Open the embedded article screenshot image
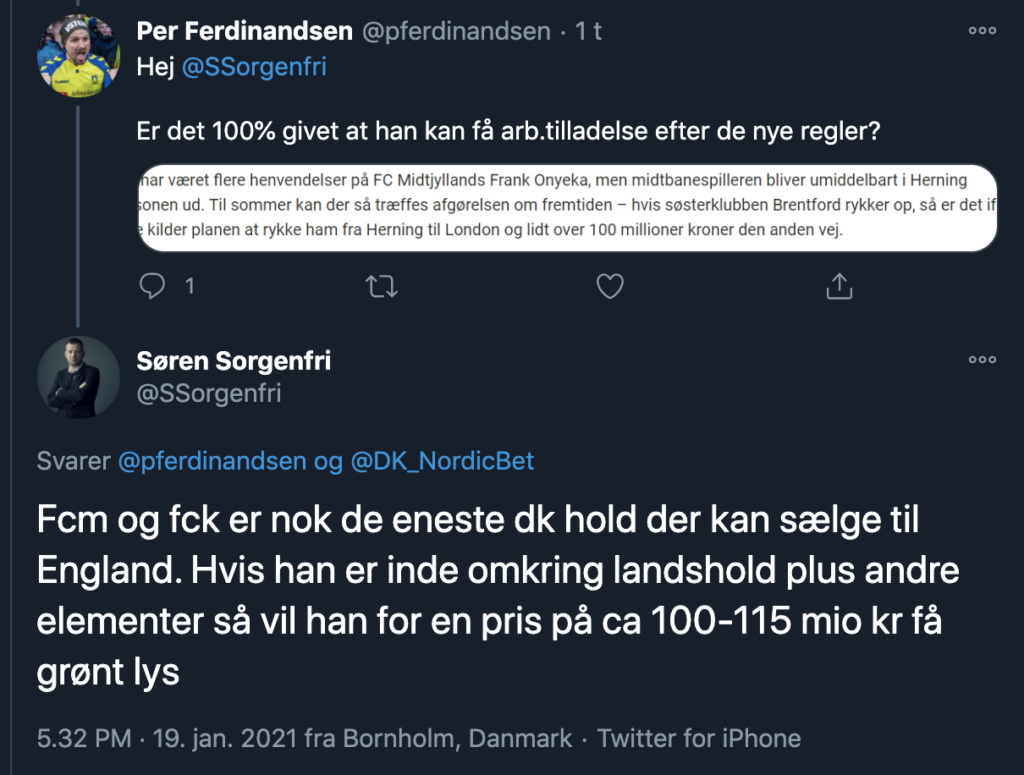This screenshot has width=1024, height=775. pyautogui.click(x=568, y=208)
